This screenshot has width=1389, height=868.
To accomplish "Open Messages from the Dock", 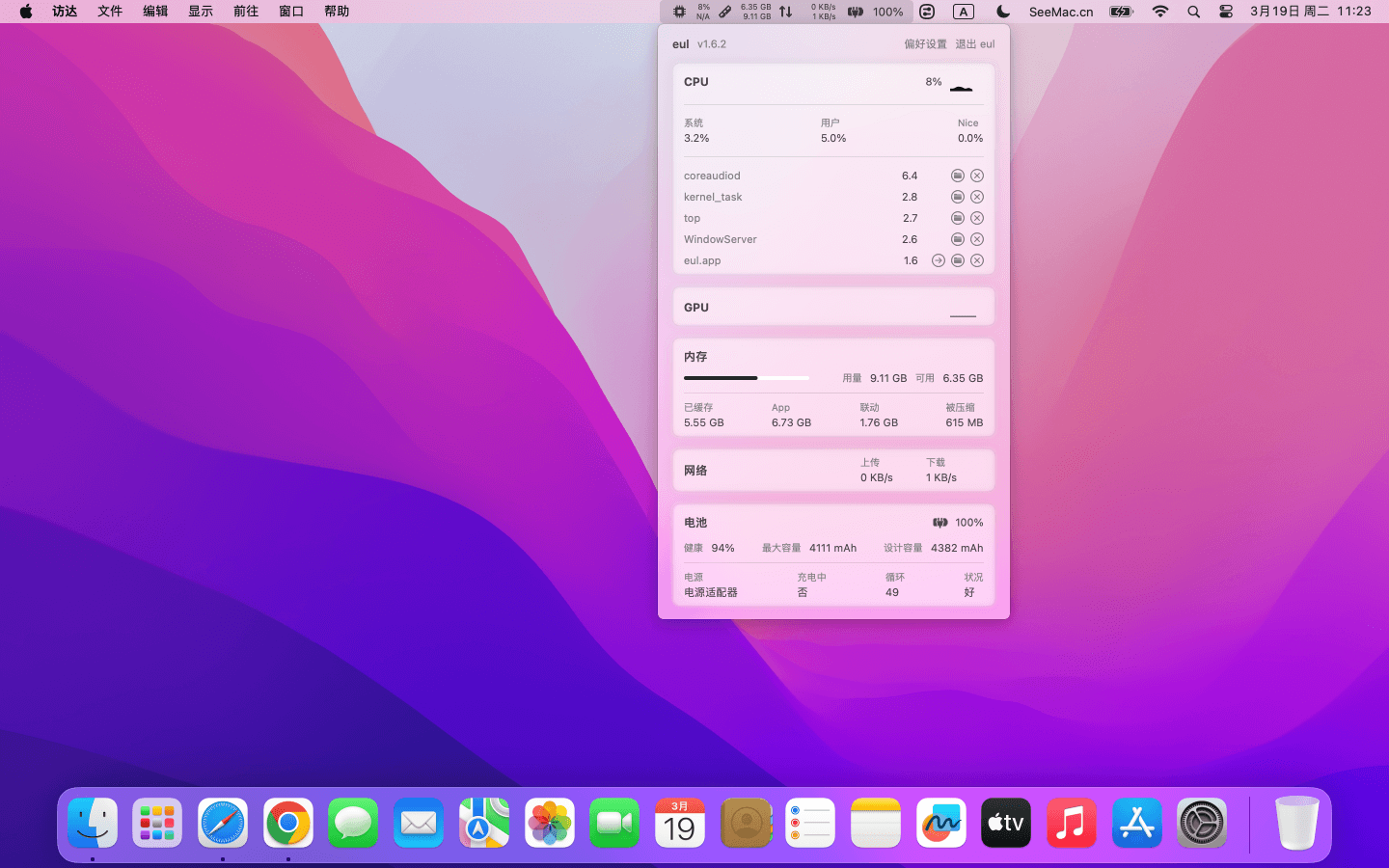I will tap(353, 823).
